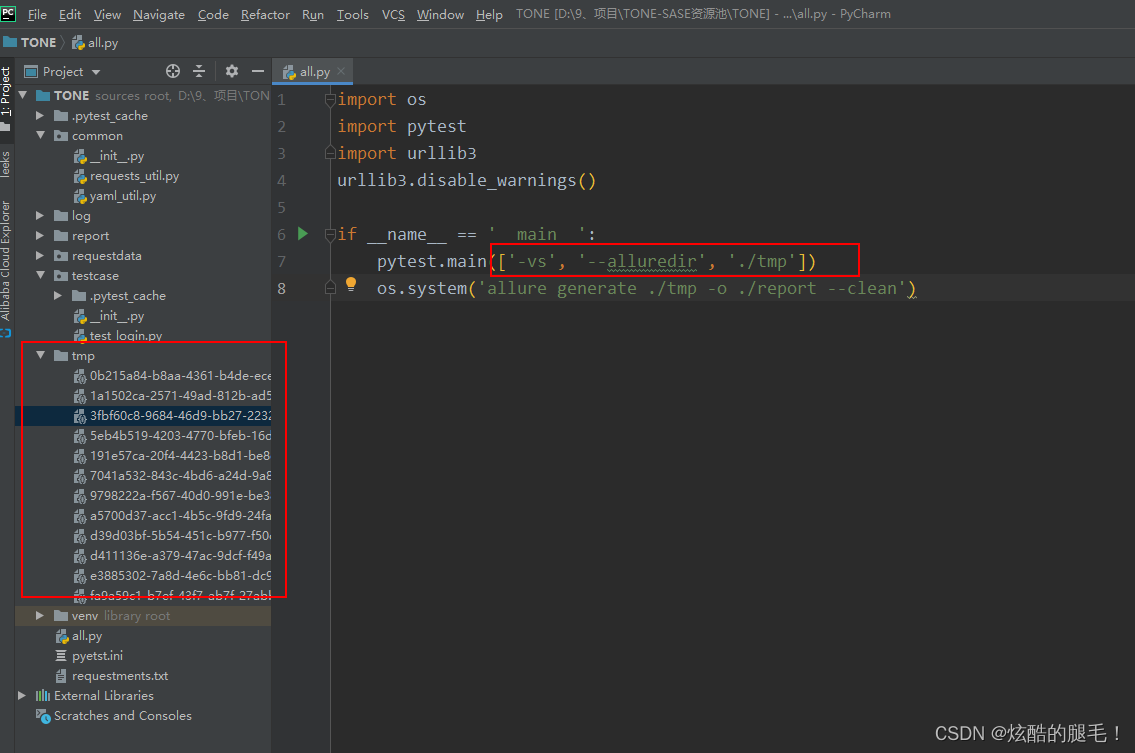Click TONE breadcrumb in navigation bar
This screenshot has width=1135, height=753.
pyautogui.click(x=30, y=43)
